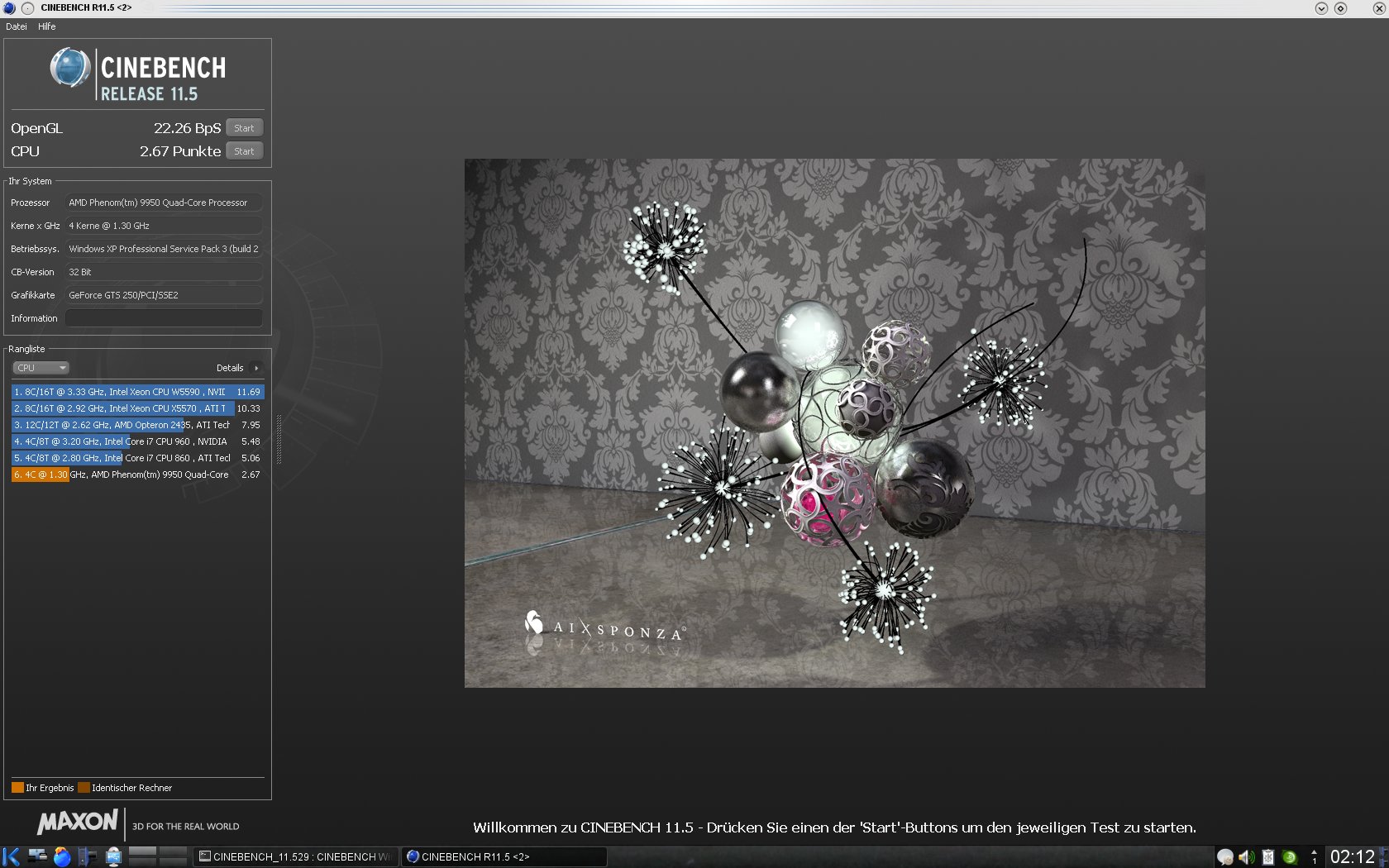
Task: Open the Hilfe menu
Action: coord(47,26)
